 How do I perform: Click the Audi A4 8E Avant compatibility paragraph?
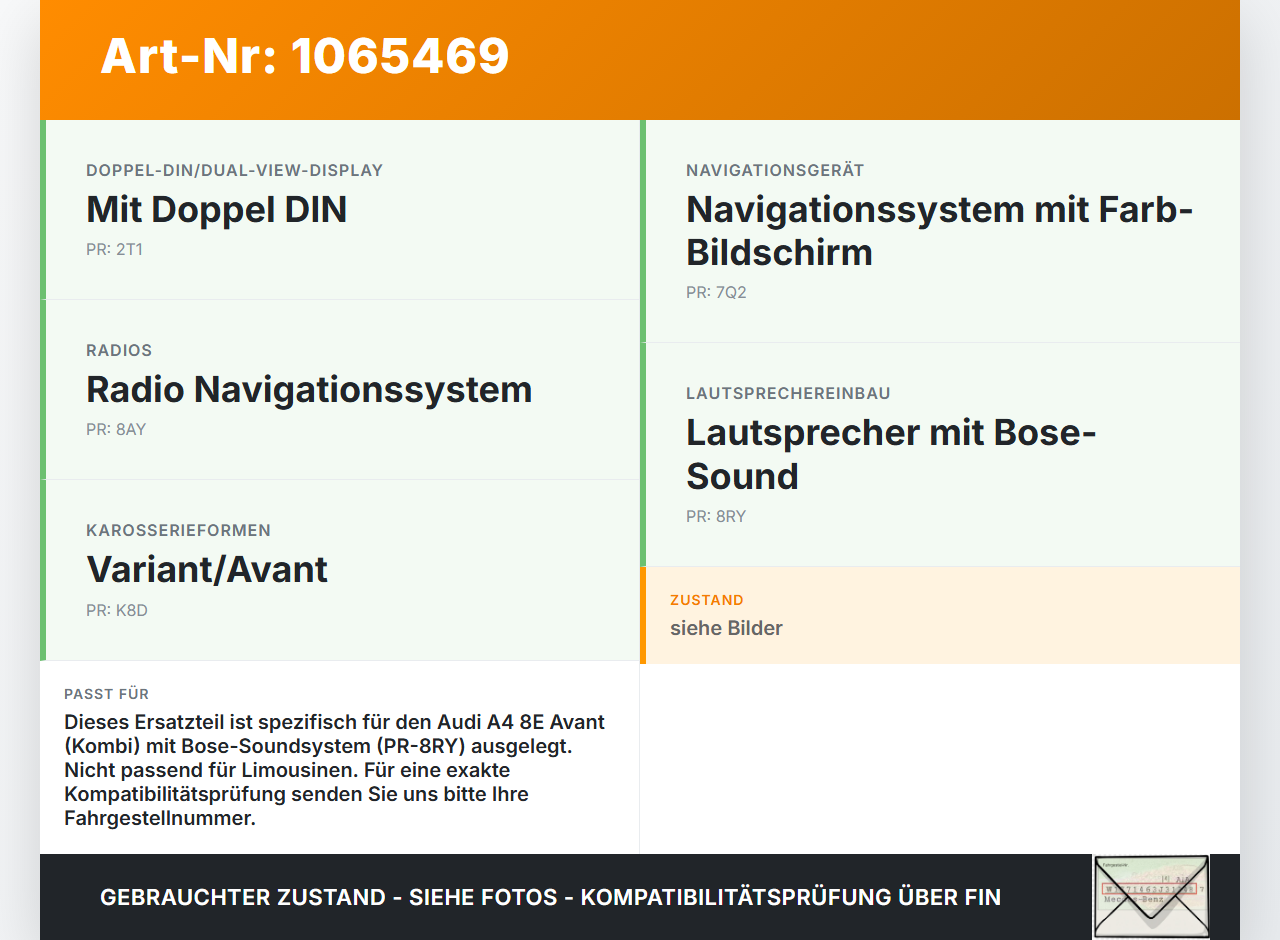tap(335, 770)
